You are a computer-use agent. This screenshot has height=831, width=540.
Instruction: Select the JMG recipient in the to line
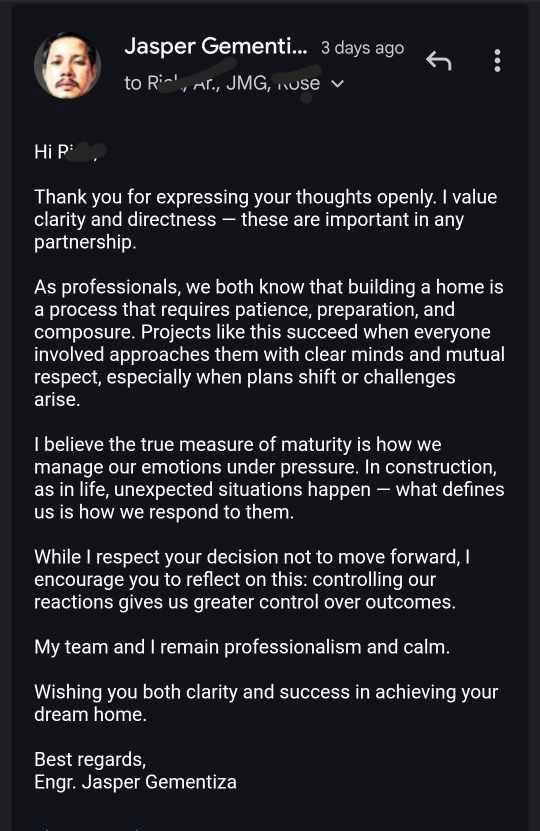tap(247, 83)
